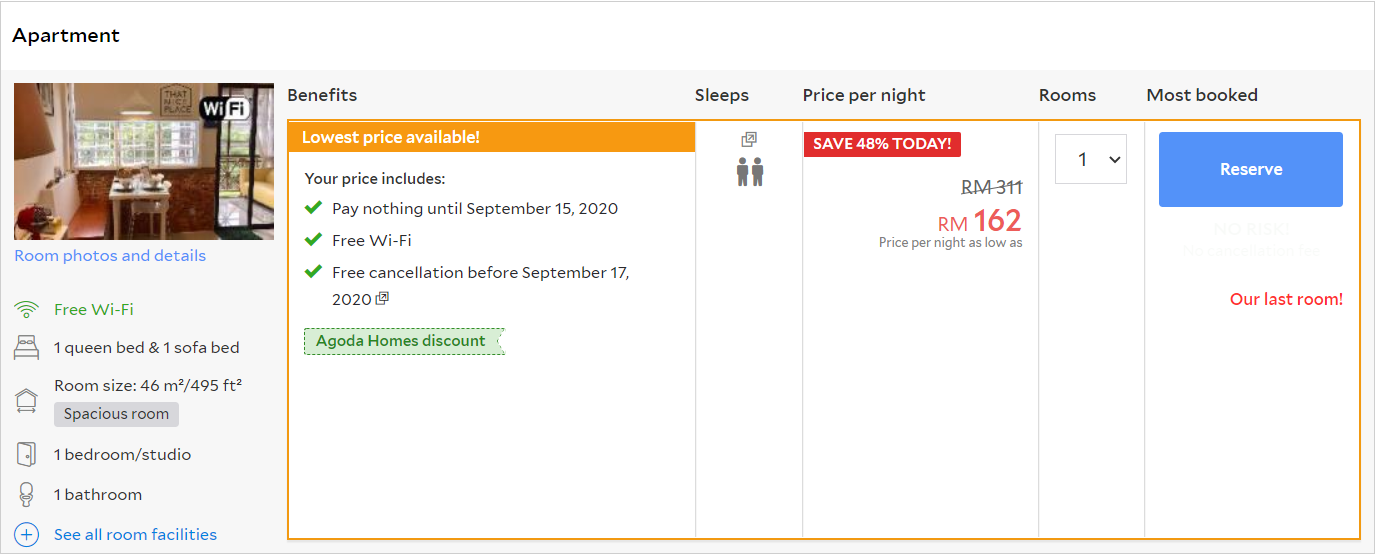Click the SAVE 48% TODAY badge
The height and width of the screenshot is (558, 1377).
(x=881, y=144)
